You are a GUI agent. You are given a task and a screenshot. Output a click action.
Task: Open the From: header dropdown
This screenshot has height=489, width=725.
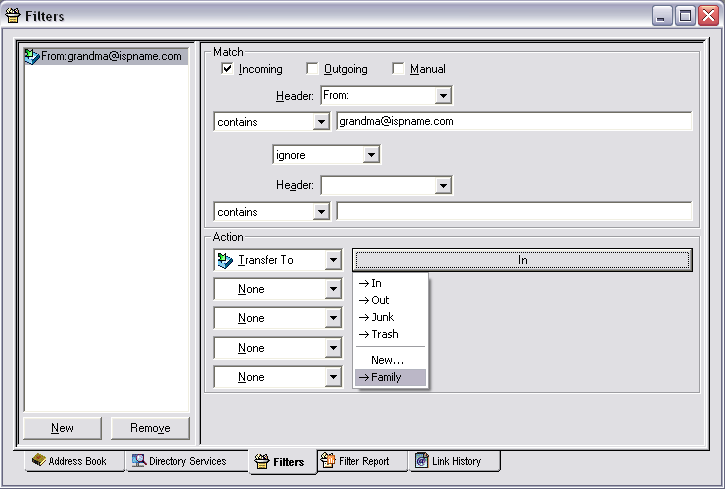[444, 96]
